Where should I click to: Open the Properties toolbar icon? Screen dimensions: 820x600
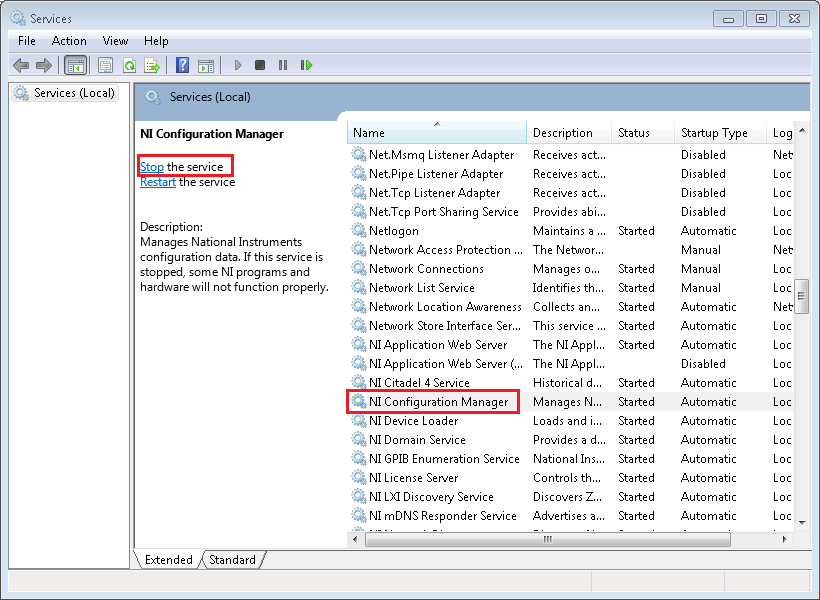pos(106,65)
